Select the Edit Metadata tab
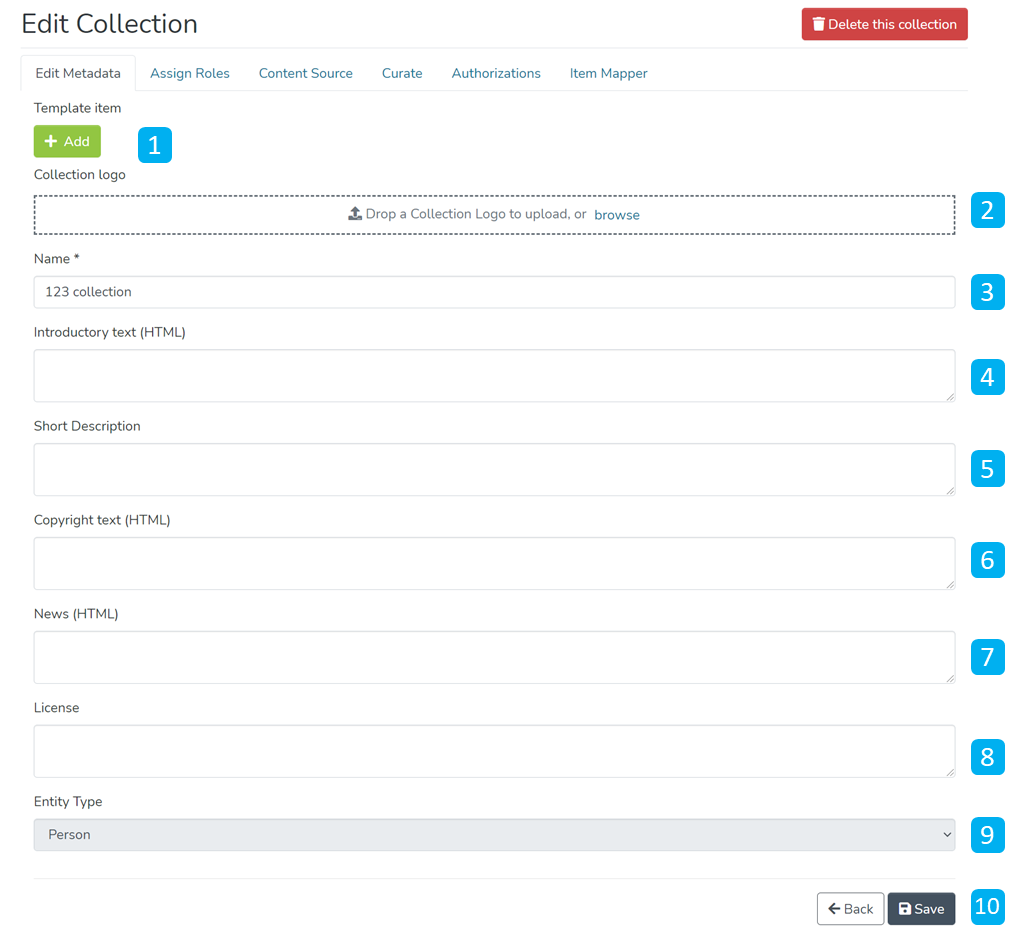Screen dimensions: 1018x942 coord(78,73)
